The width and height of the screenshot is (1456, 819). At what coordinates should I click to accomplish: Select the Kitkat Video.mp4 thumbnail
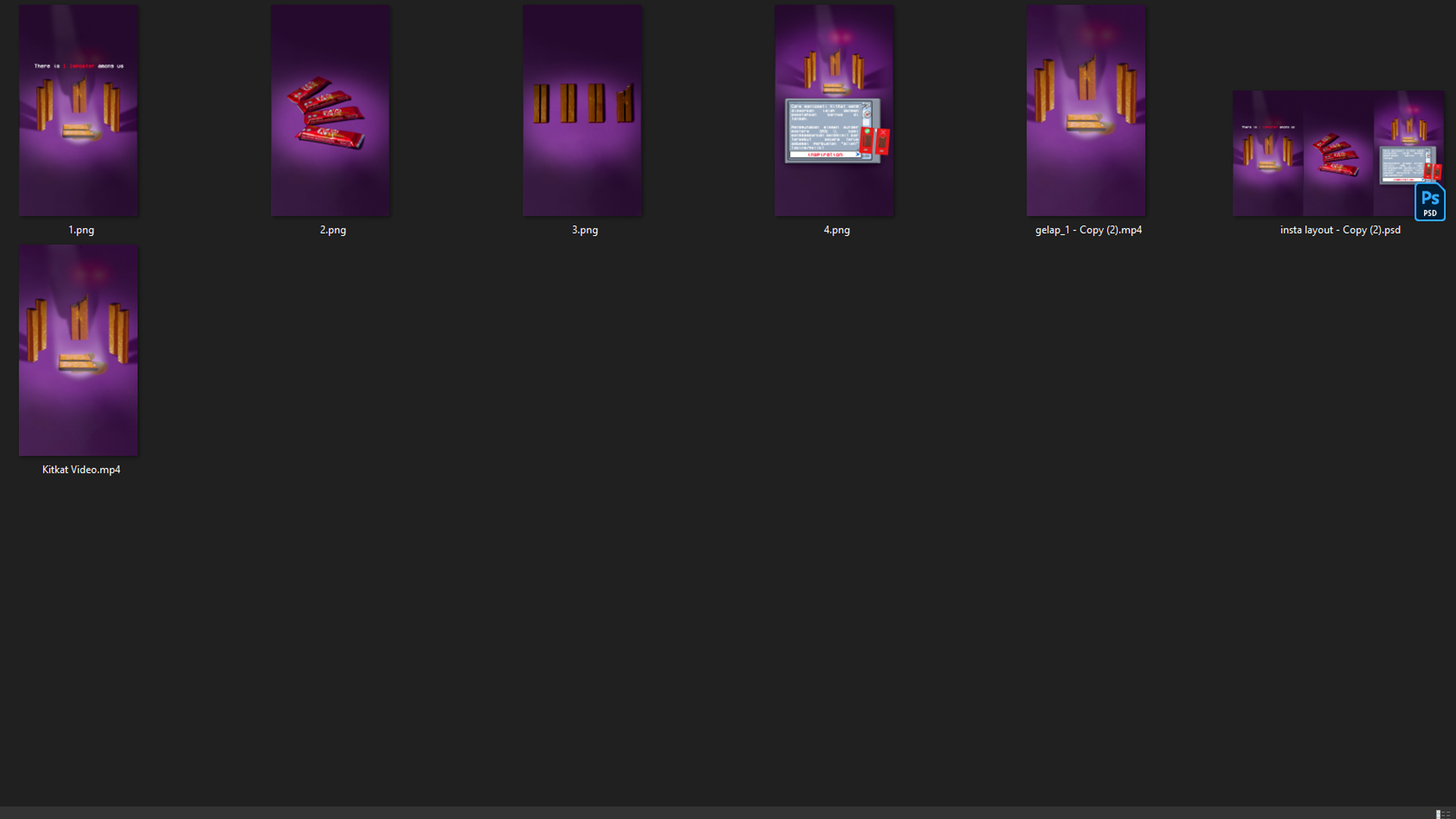[79, 350]
